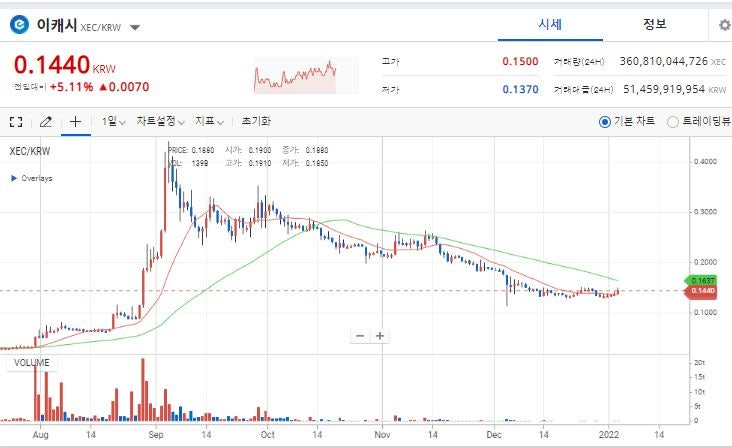The height and width of the screenshot is (447, 732).
Task: Click the +5.11% change percentage
Action: (71, 87)
